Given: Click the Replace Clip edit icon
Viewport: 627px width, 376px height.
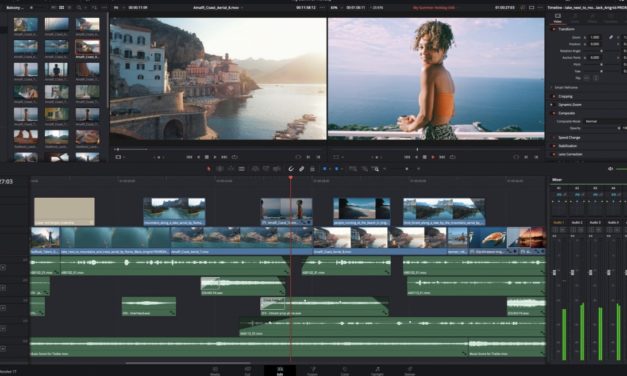Looking at the screenshot, I should point(277,169).
